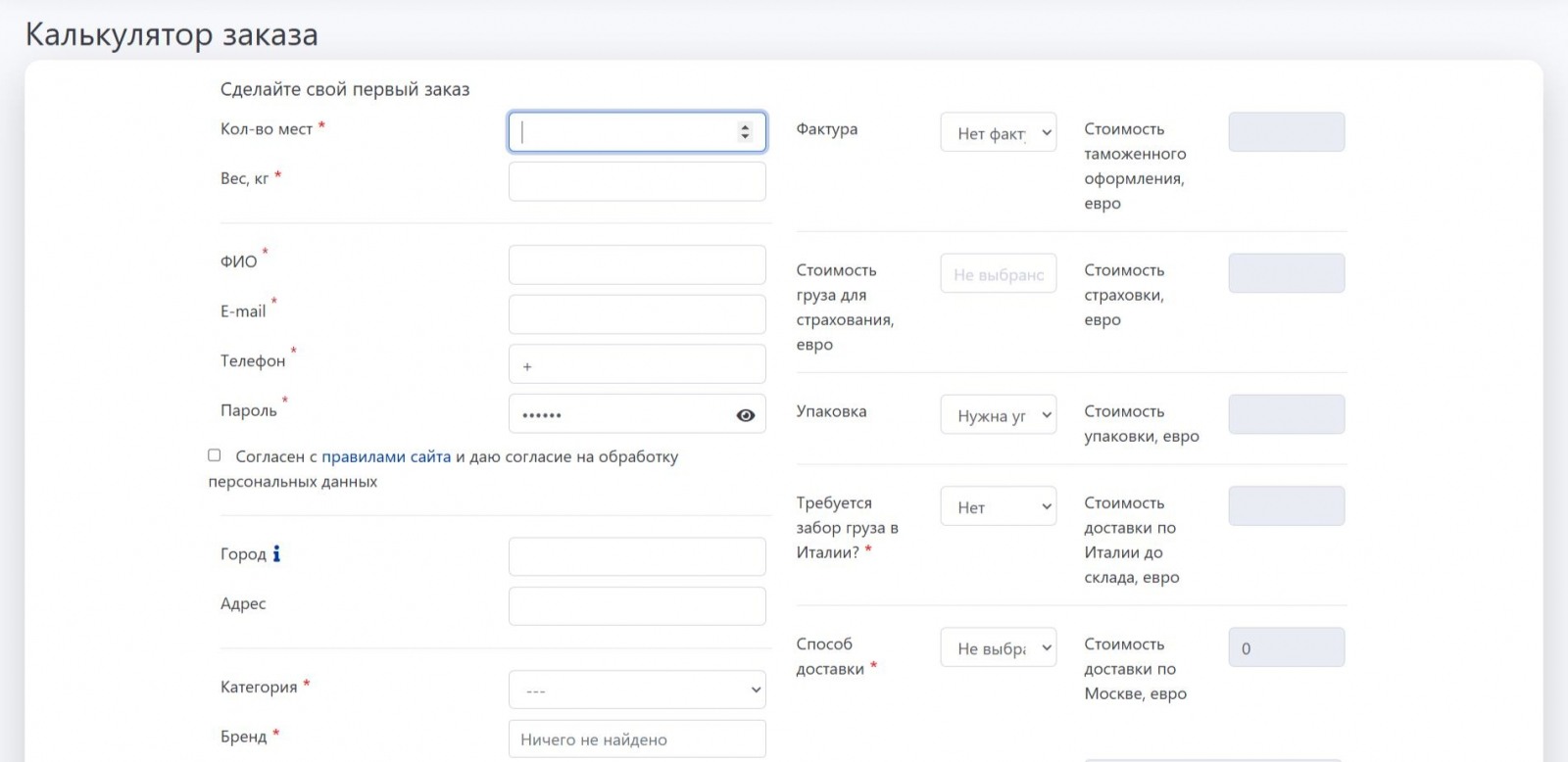
Task: Focus the ФИО input field
Action: click(637, 265)
